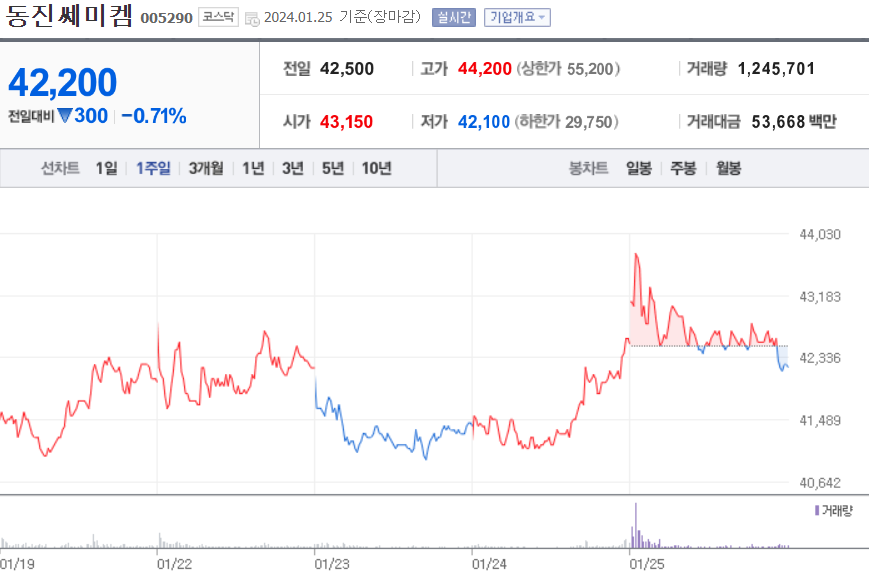
Task: Click the stock name 동진쎄미켐
Action: point(69,16)
